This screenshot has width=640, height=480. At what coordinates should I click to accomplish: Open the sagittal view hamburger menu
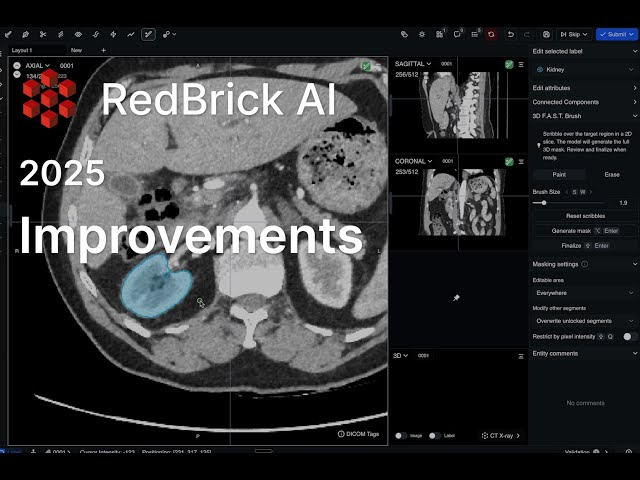(x=521, y=64)
